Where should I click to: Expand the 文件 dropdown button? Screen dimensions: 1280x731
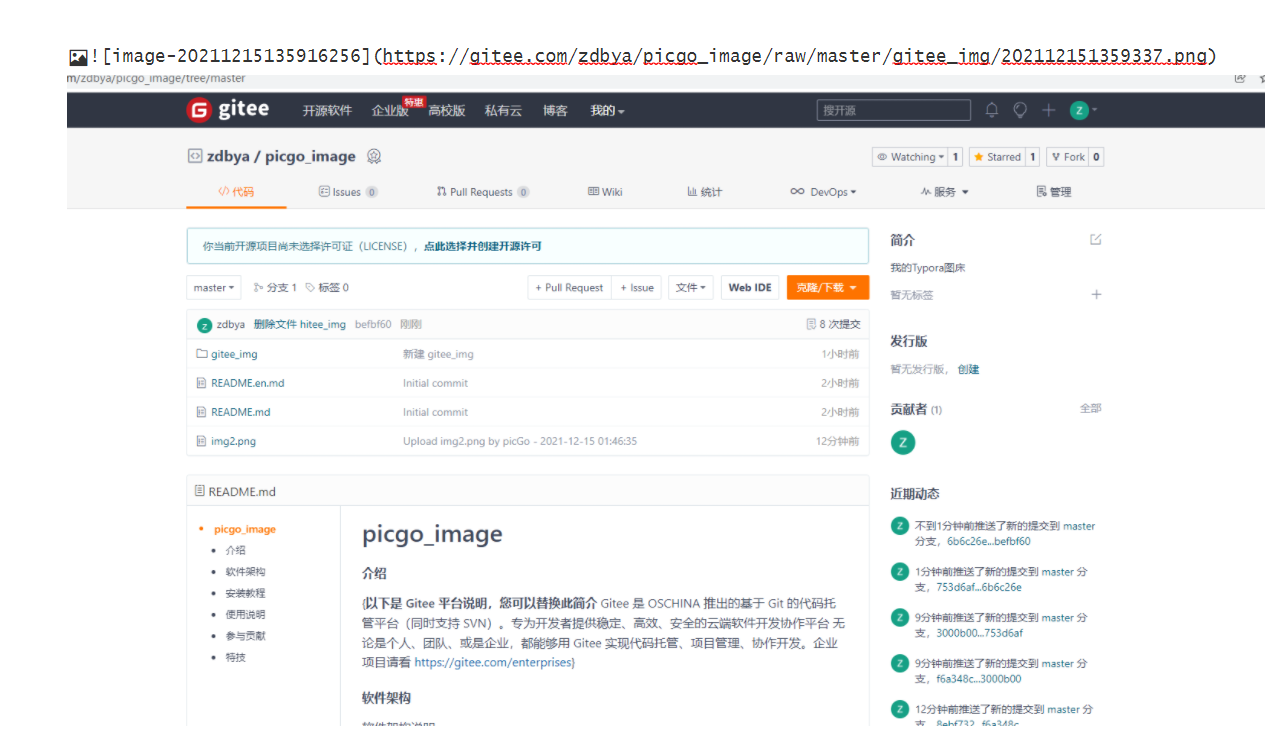click(691, 287)
